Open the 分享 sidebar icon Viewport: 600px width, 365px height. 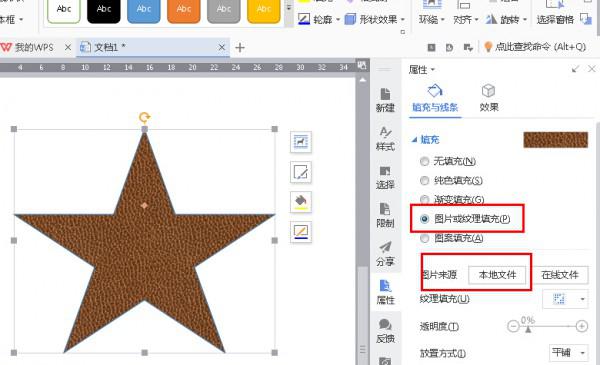(385, 254)
